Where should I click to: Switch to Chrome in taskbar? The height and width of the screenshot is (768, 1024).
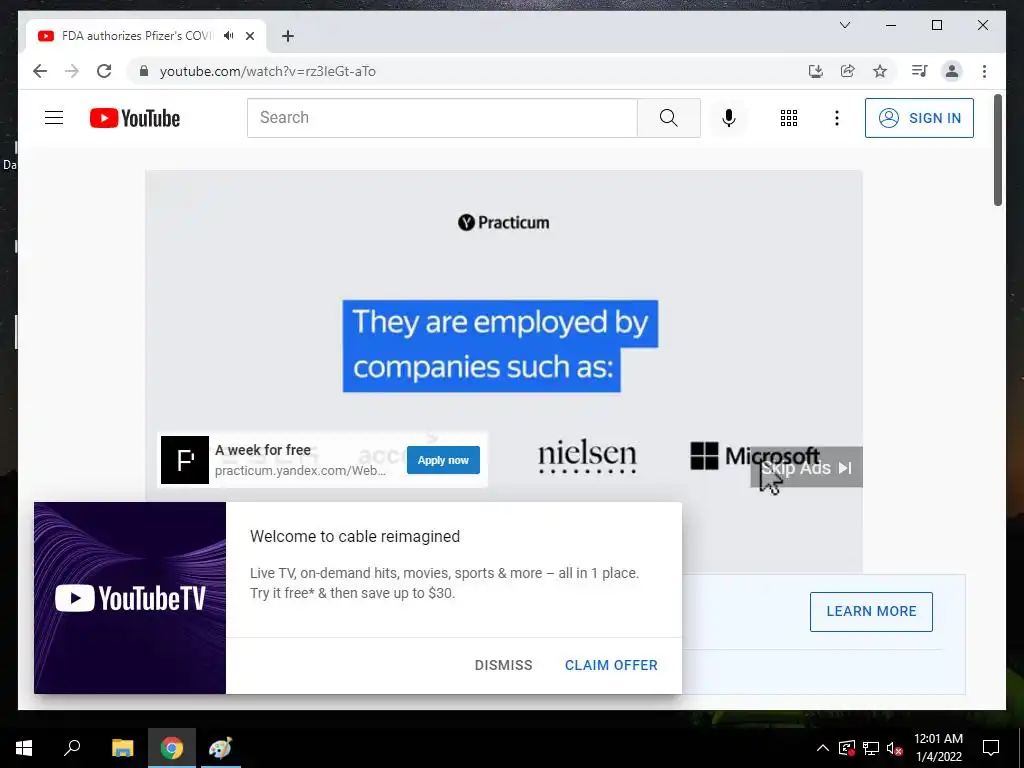point(172,748)
